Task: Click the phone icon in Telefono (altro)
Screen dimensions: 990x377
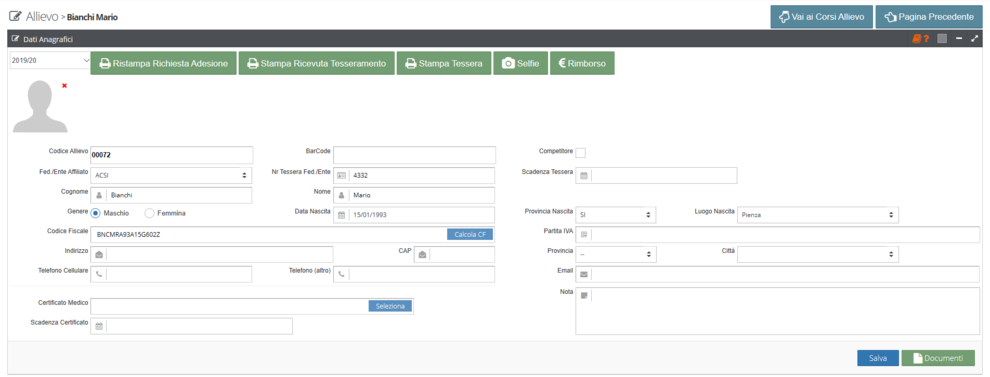Action: tap(341, 274)
